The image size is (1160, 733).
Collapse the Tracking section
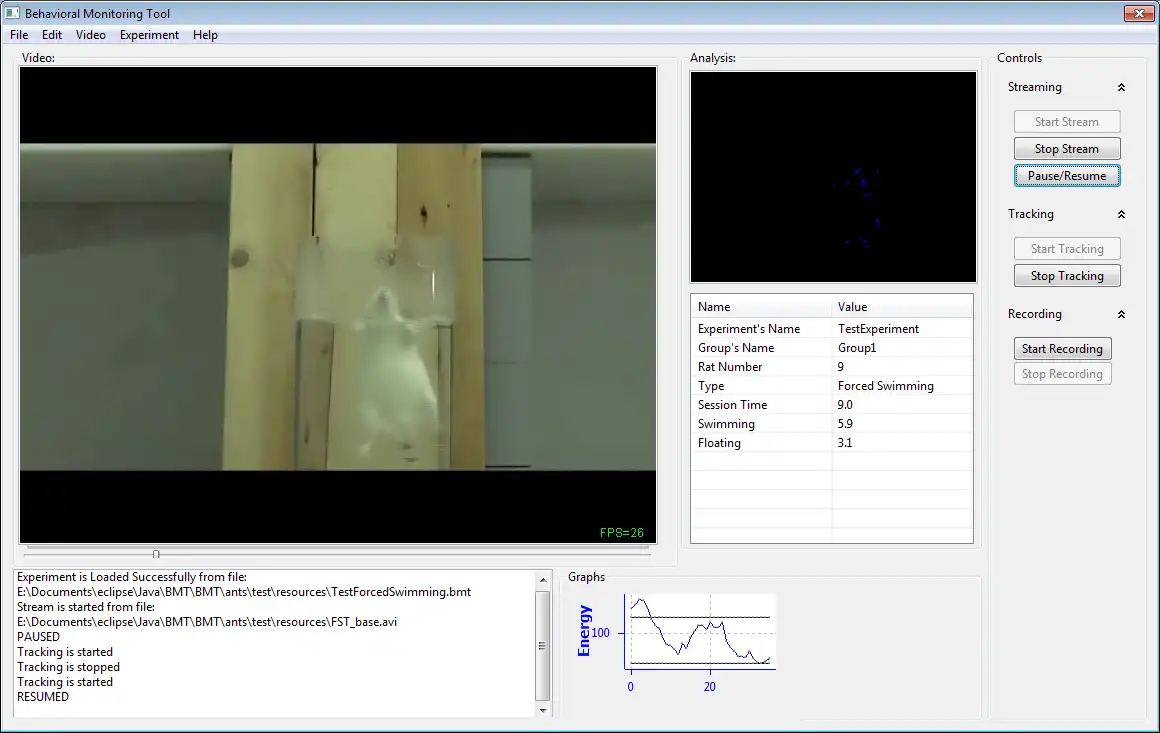pos(1121,215)
